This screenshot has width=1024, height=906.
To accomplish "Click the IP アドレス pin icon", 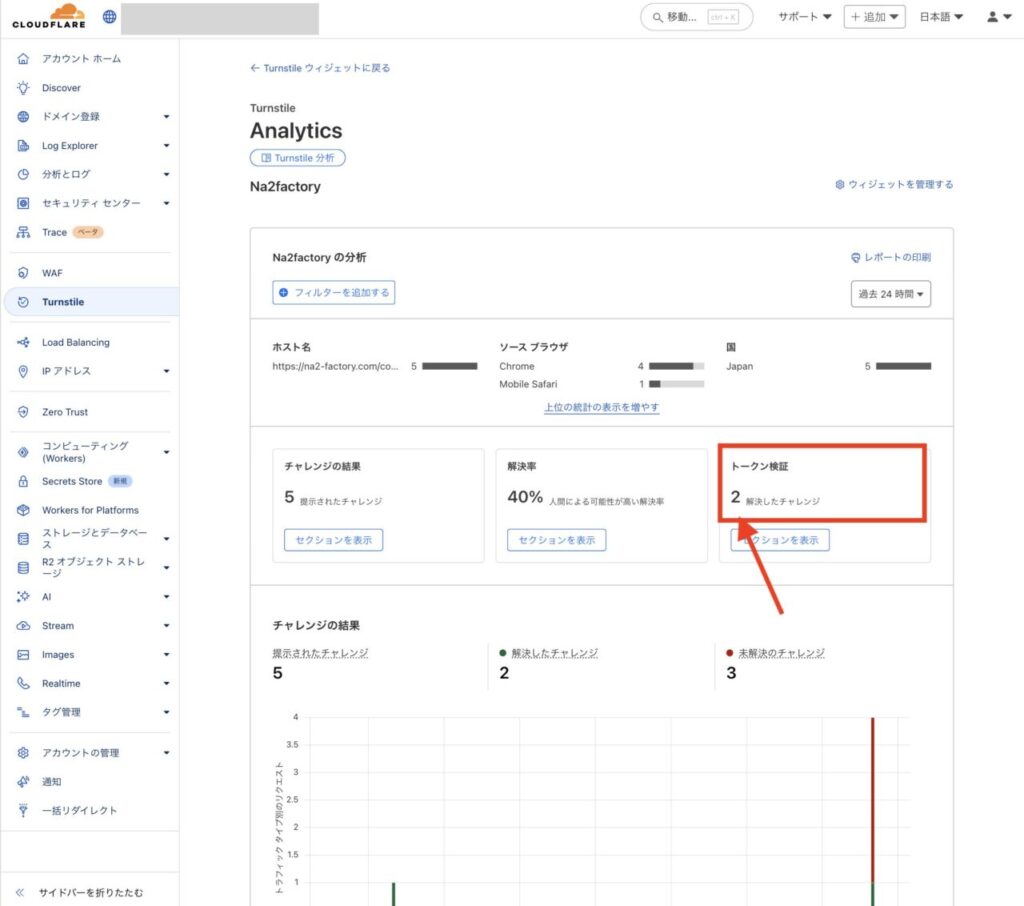I will click(23, 371).
